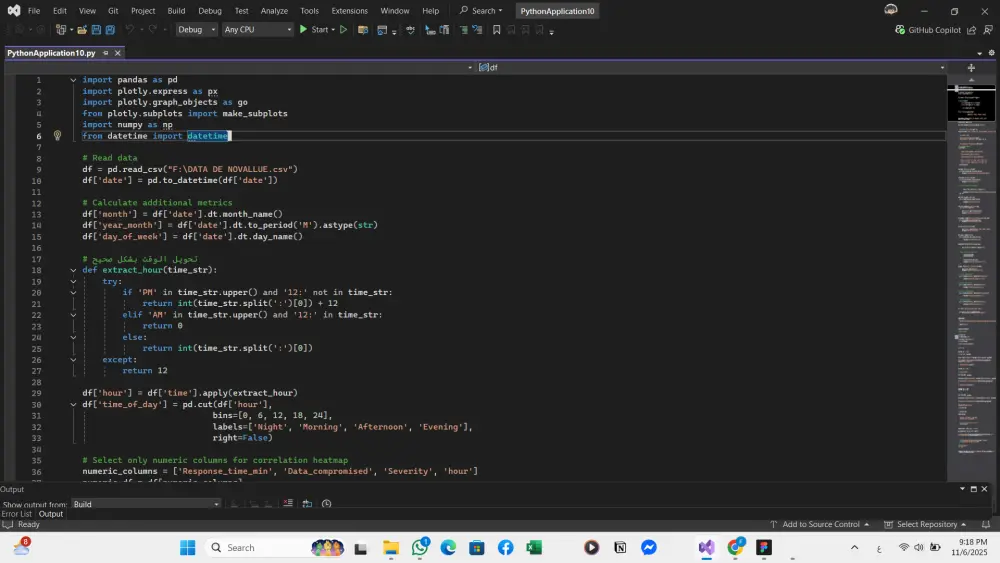Image resolution: width=1000 pixels, height=563 pixels.
Task: Open the File menu
Action: [34, 11]
